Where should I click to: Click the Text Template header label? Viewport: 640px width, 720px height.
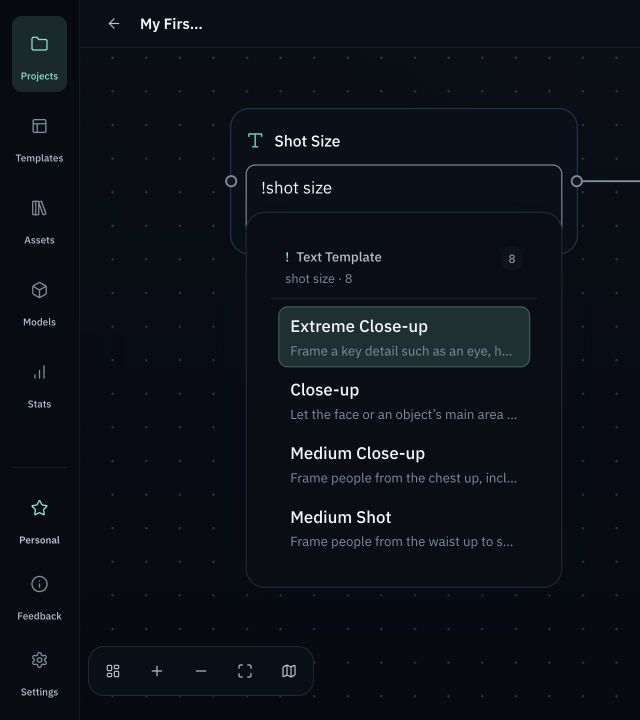pyautogui.click(x=339, y=257)
